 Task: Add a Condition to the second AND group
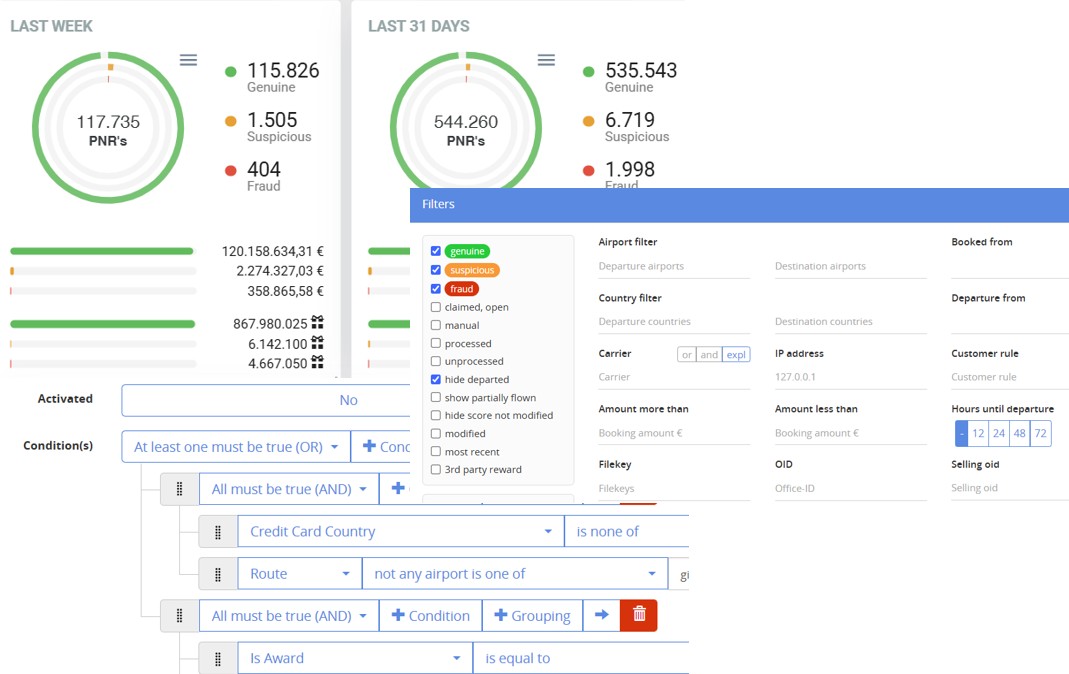tap(430, 616)
